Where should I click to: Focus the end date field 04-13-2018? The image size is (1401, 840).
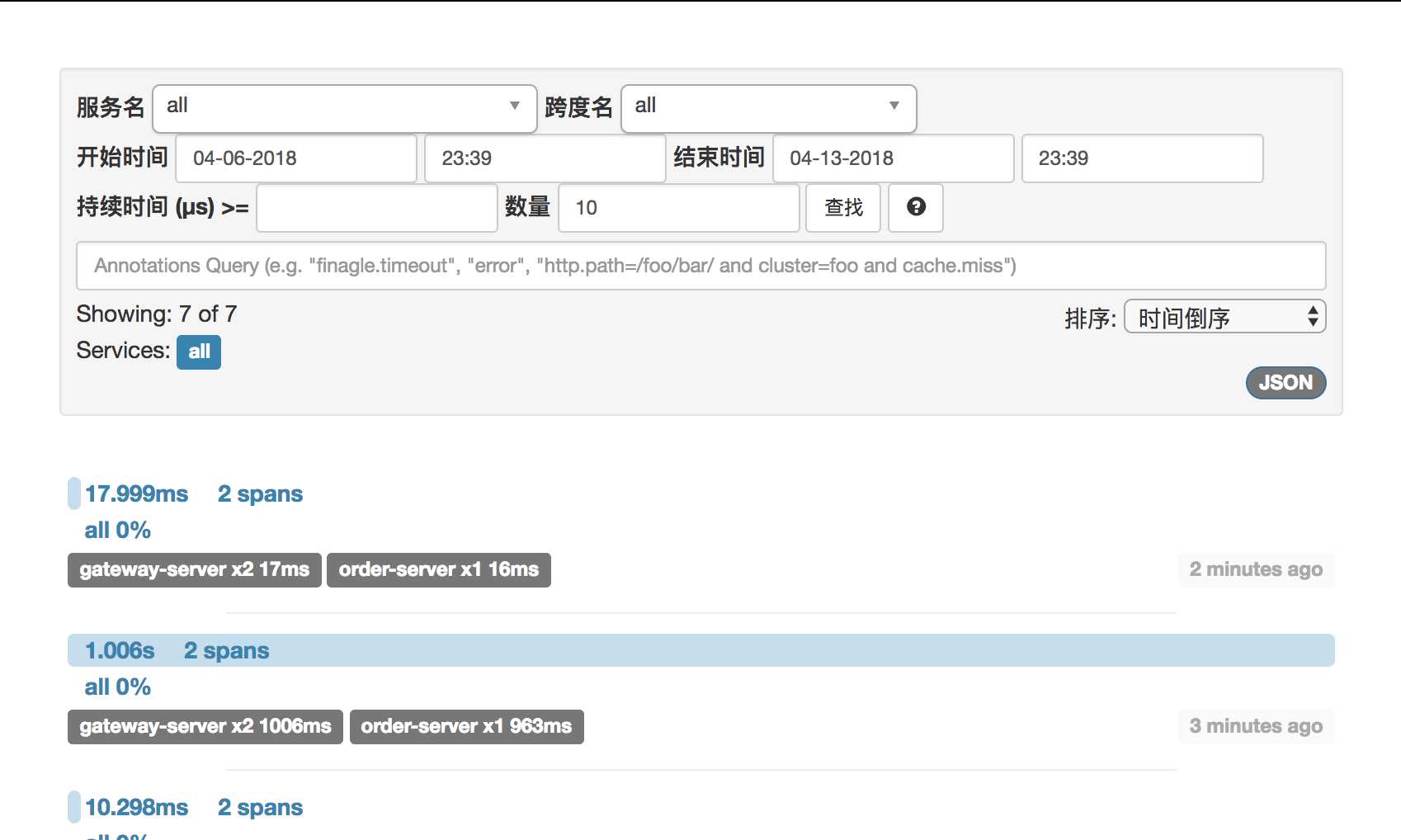tap(893, 158)
